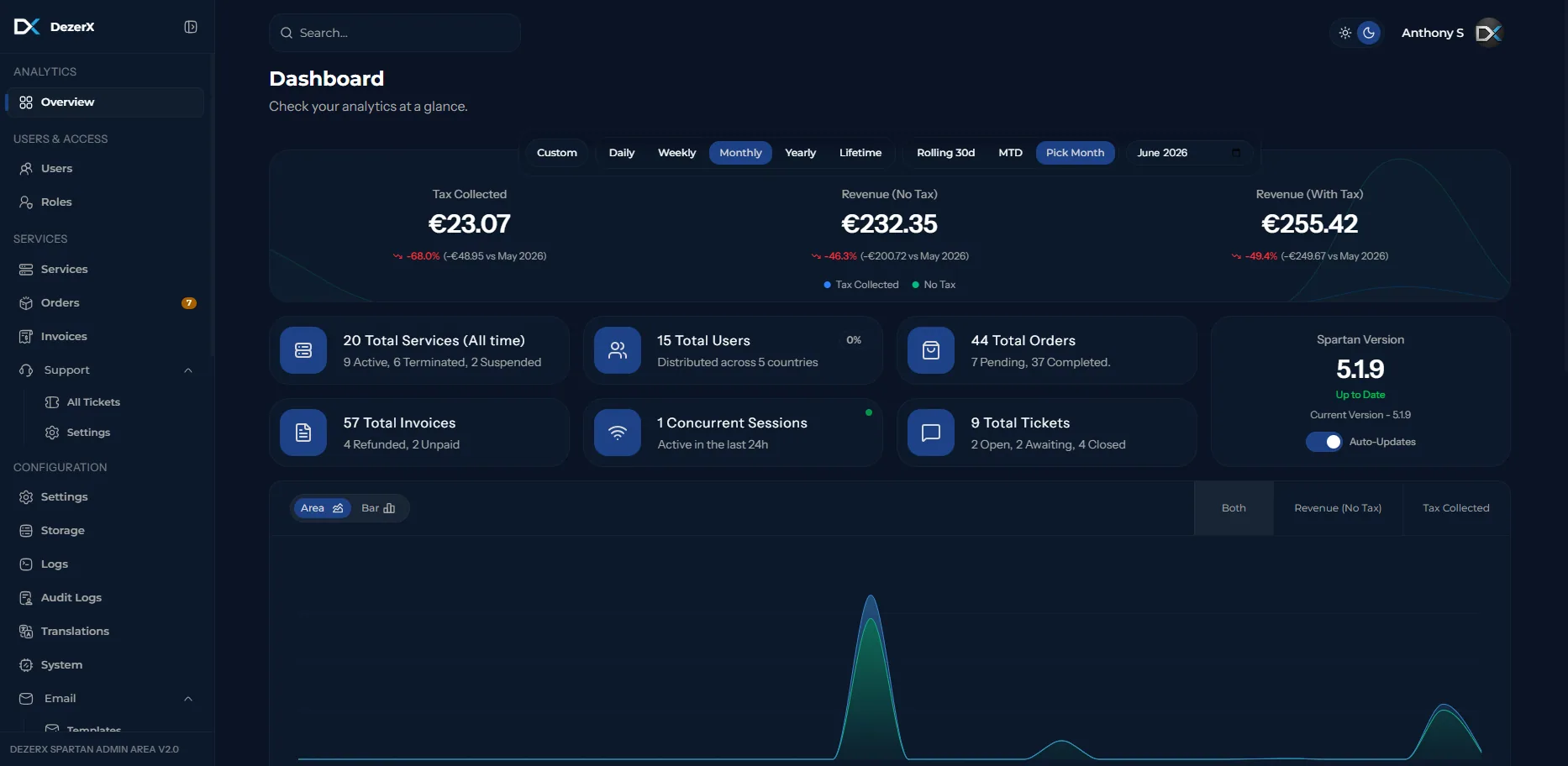
Task: Show Both series in chart
Action: (1234, 508)
